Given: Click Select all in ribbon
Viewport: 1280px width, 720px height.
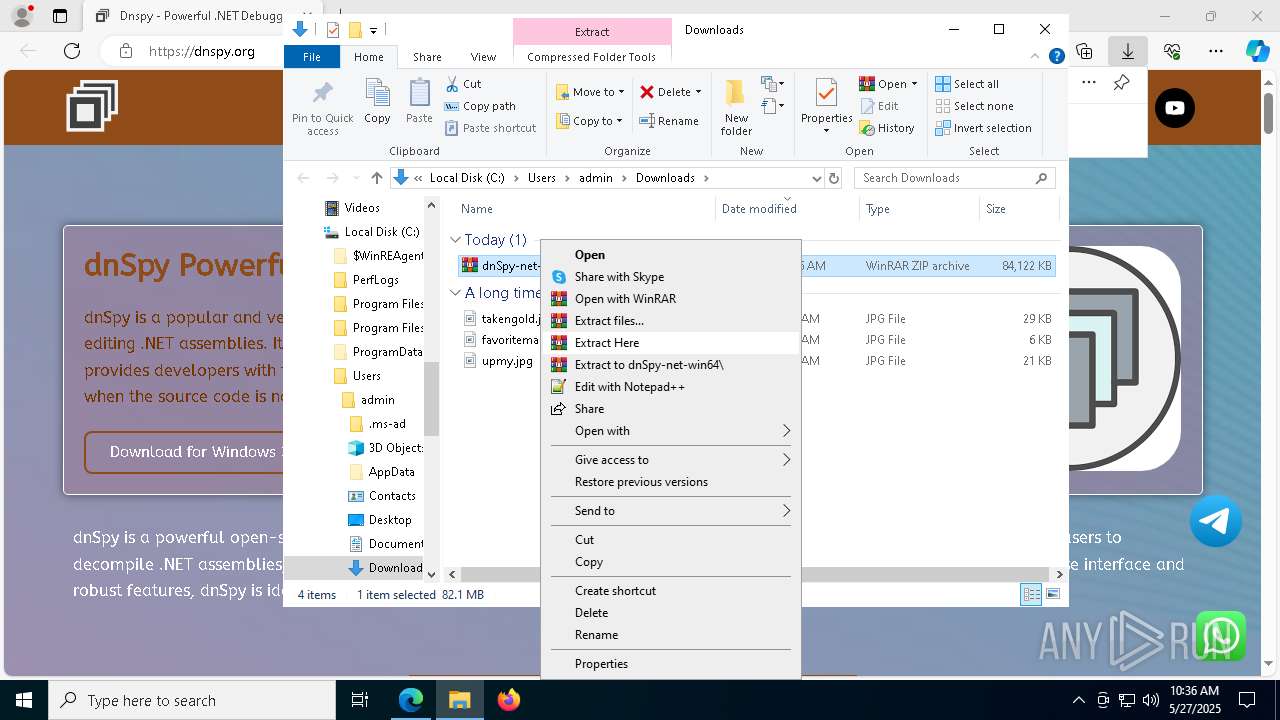Looking at the screenshot, I should pyautogui.click(x=967, y=84).
